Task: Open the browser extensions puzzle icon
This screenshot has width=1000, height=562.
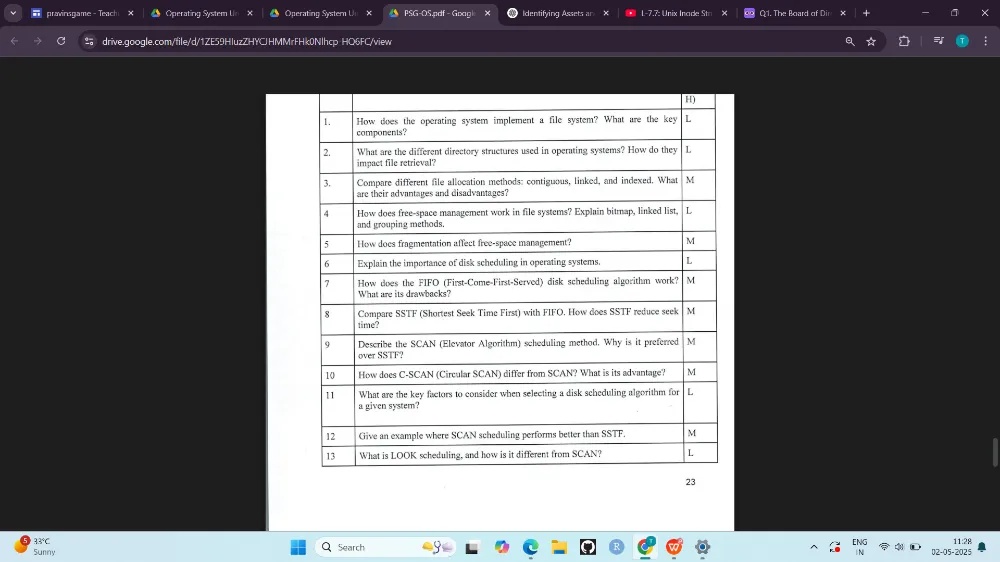Action: [904, 41]
